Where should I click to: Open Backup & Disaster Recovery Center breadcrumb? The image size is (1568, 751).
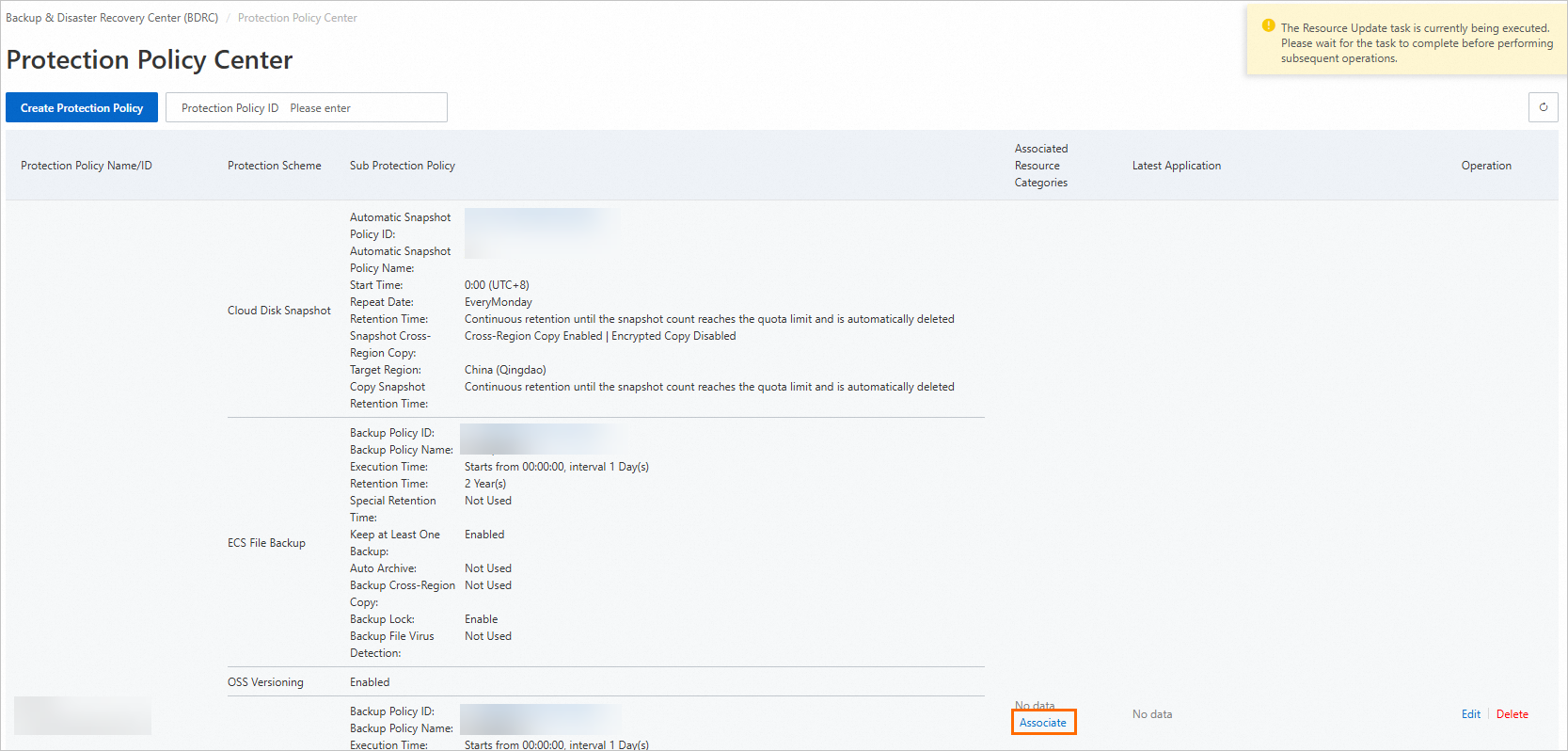pyautogui.click(x=112, y=18)
